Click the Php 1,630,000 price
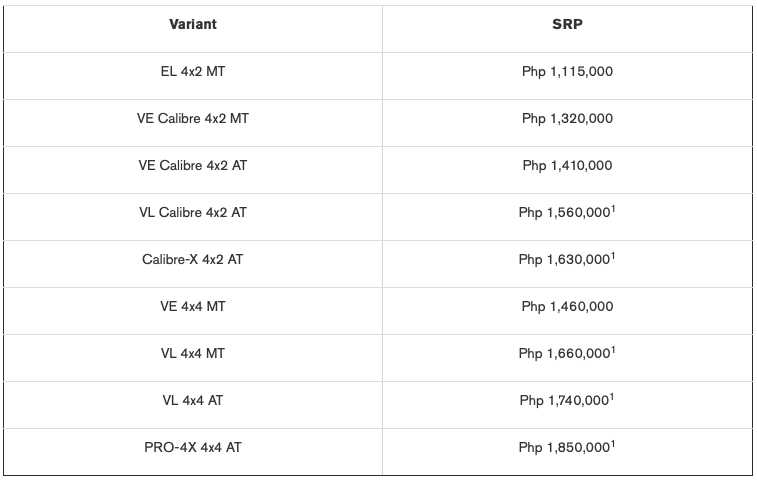 tap(566, 259)
